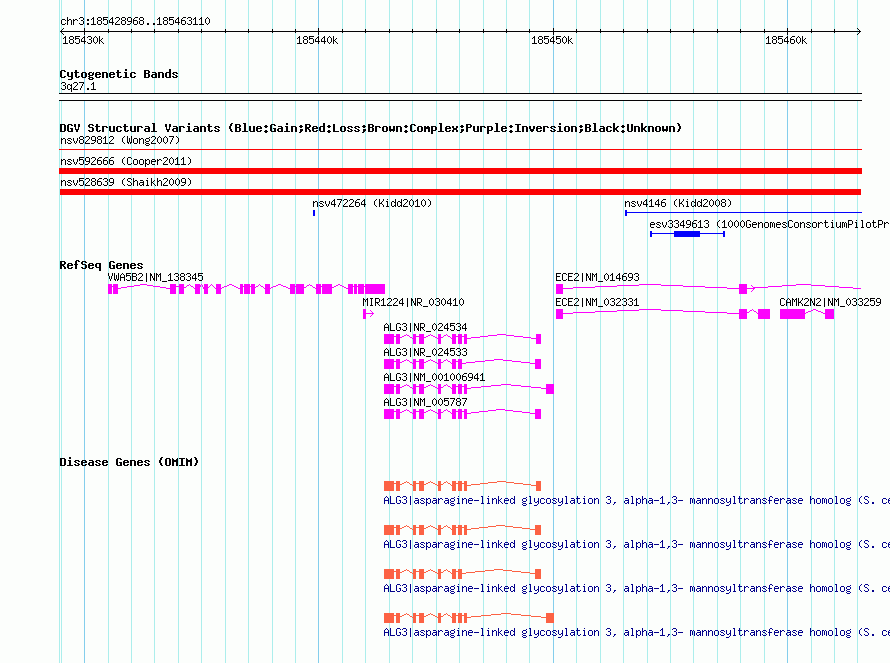Click the blue nsv4146 gain line
The height and width of the screenshot is (663, 890).
[743, 213]
